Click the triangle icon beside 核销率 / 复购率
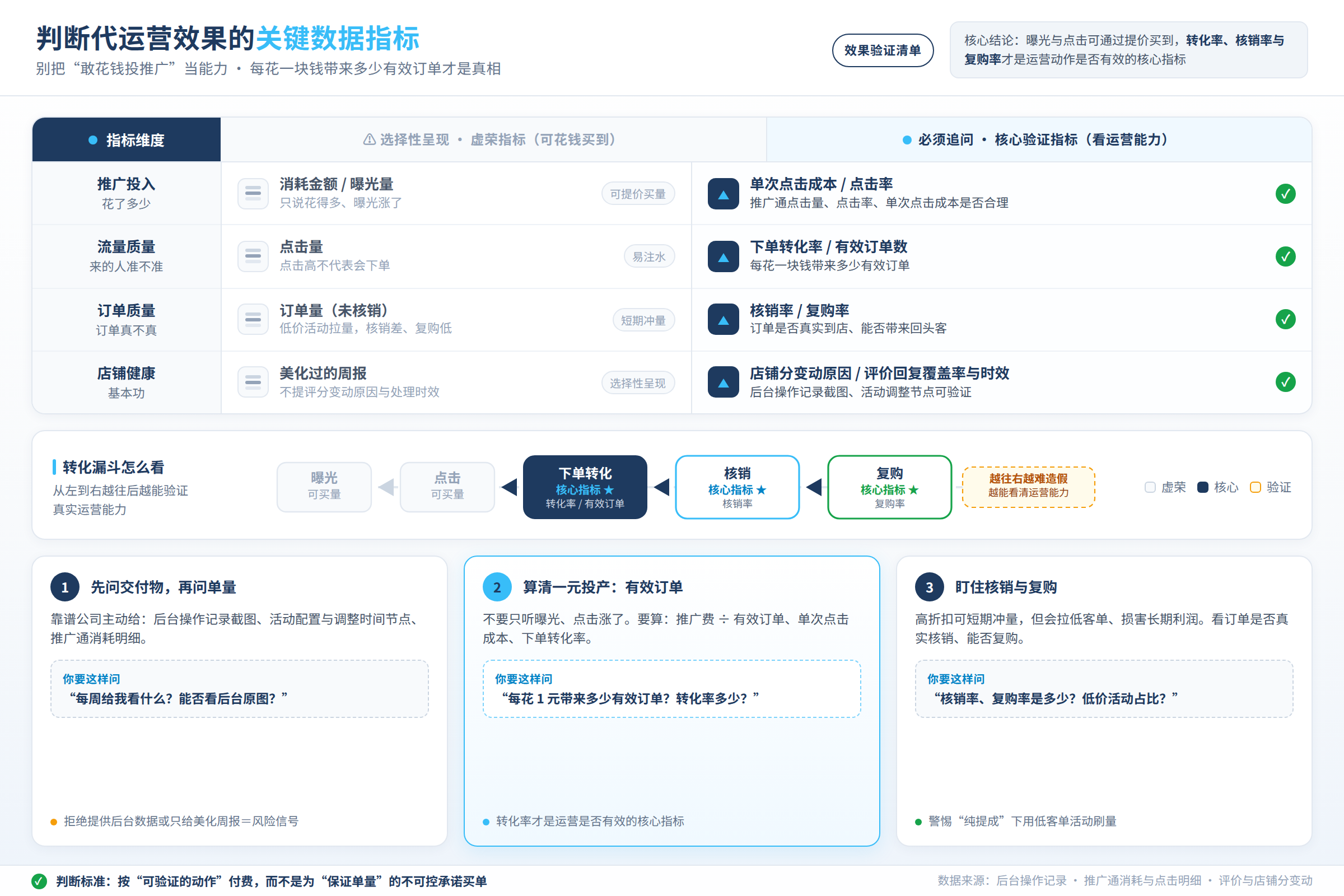The height and width of the screenshot is (896, 1344). coord(724,319)
